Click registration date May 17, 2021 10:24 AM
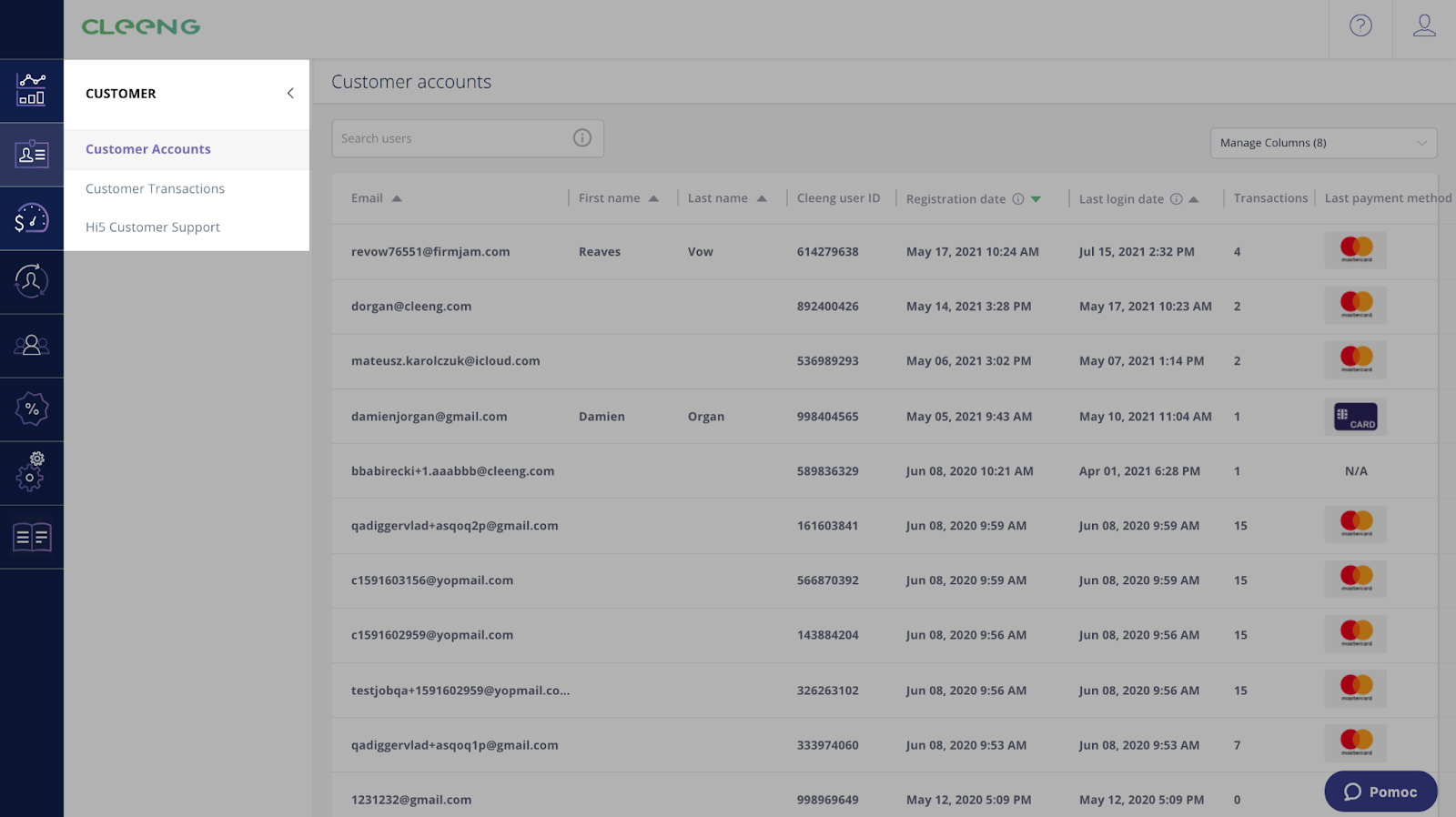1456x817 pixels. pos(973,252)
